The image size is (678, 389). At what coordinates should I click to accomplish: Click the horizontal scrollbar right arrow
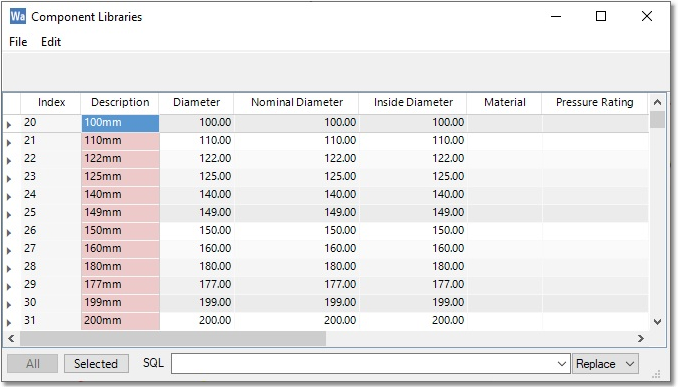pos(641,339)
